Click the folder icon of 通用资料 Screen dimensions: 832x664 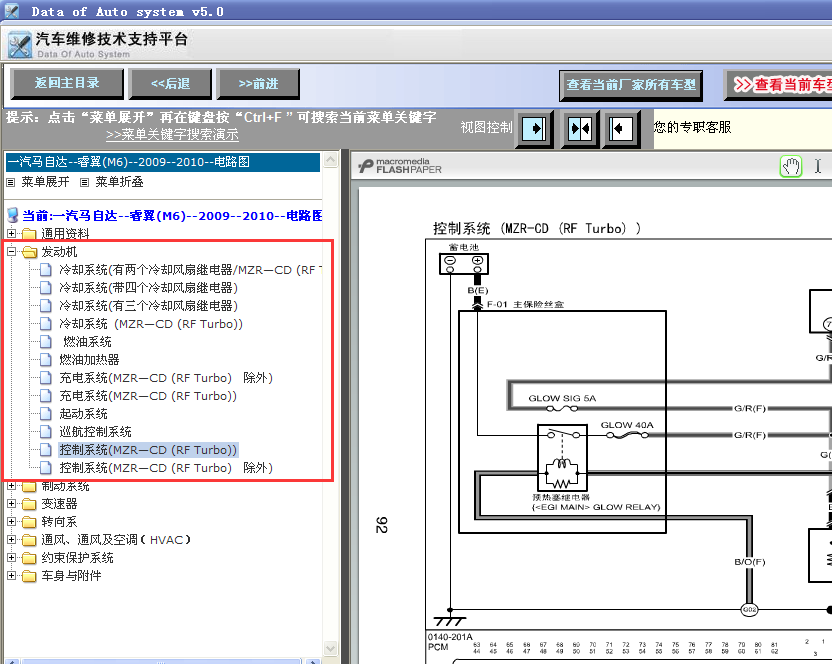30,234
